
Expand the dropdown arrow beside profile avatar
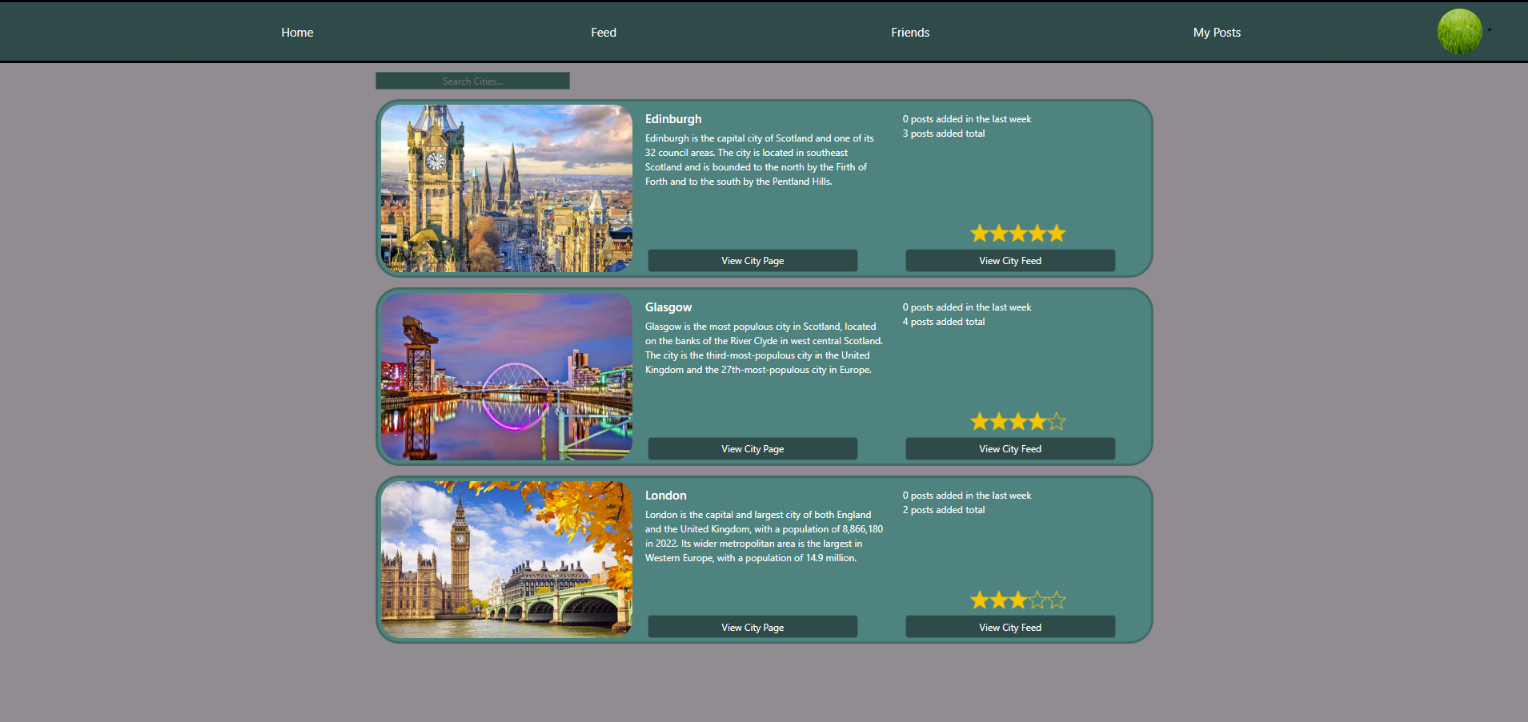click(x=1489, y=30)
